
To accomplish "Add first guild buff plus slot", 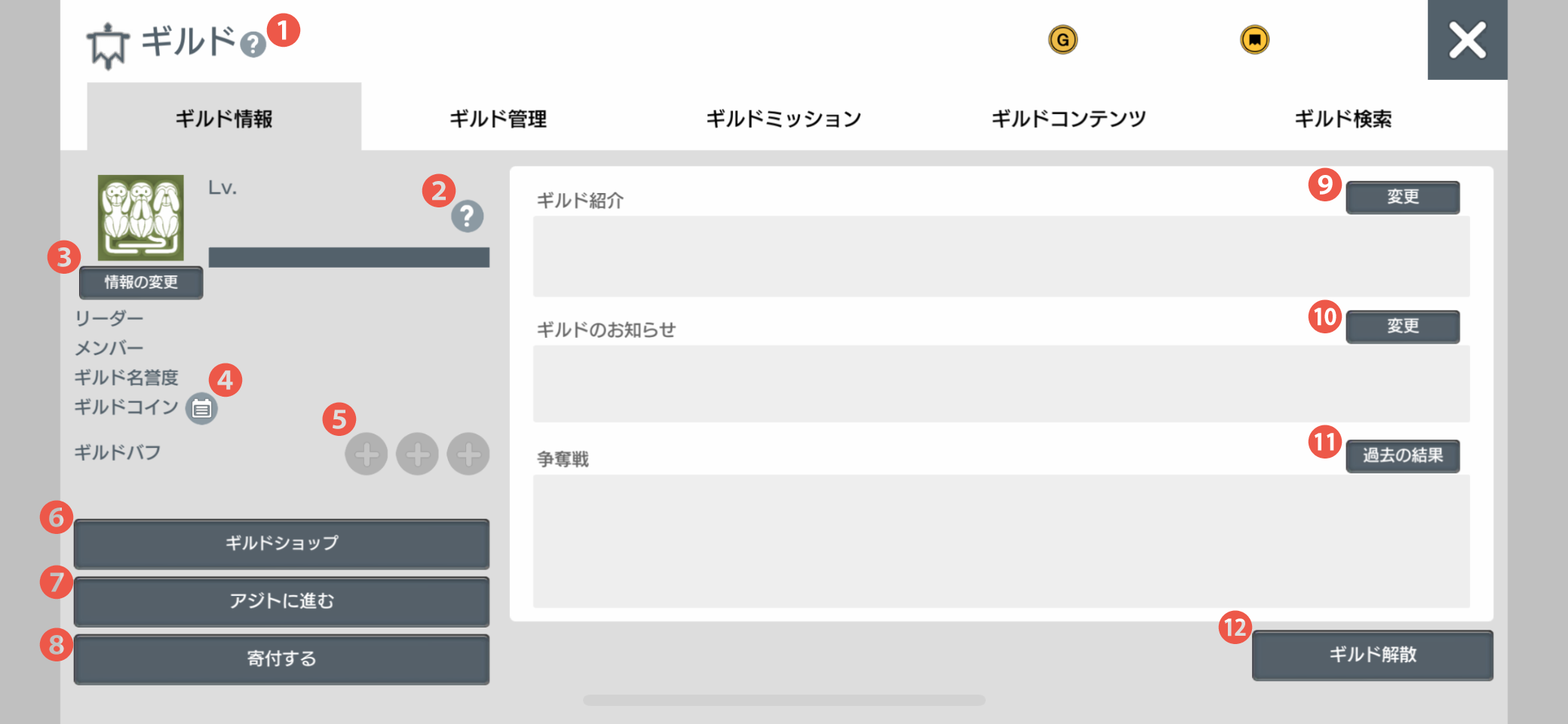I will [367, 454].
